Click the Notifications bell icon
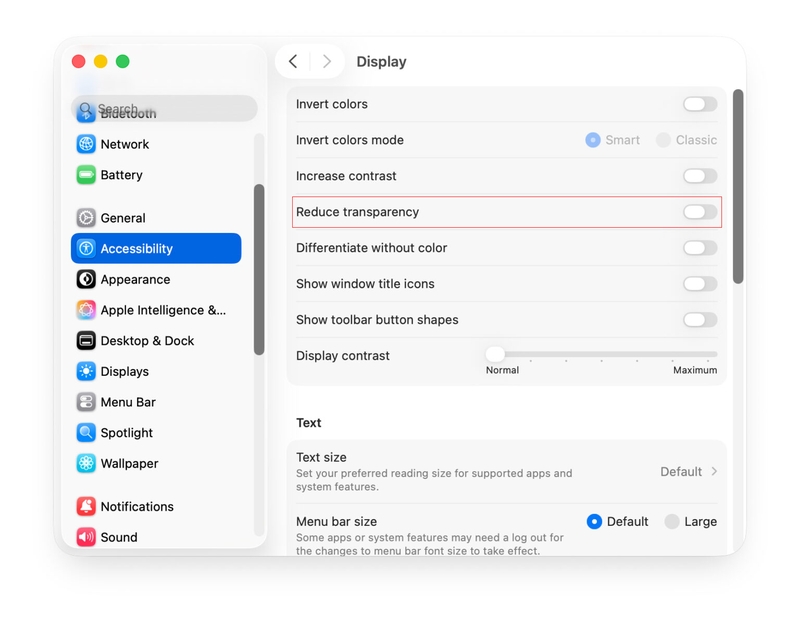 86,506
